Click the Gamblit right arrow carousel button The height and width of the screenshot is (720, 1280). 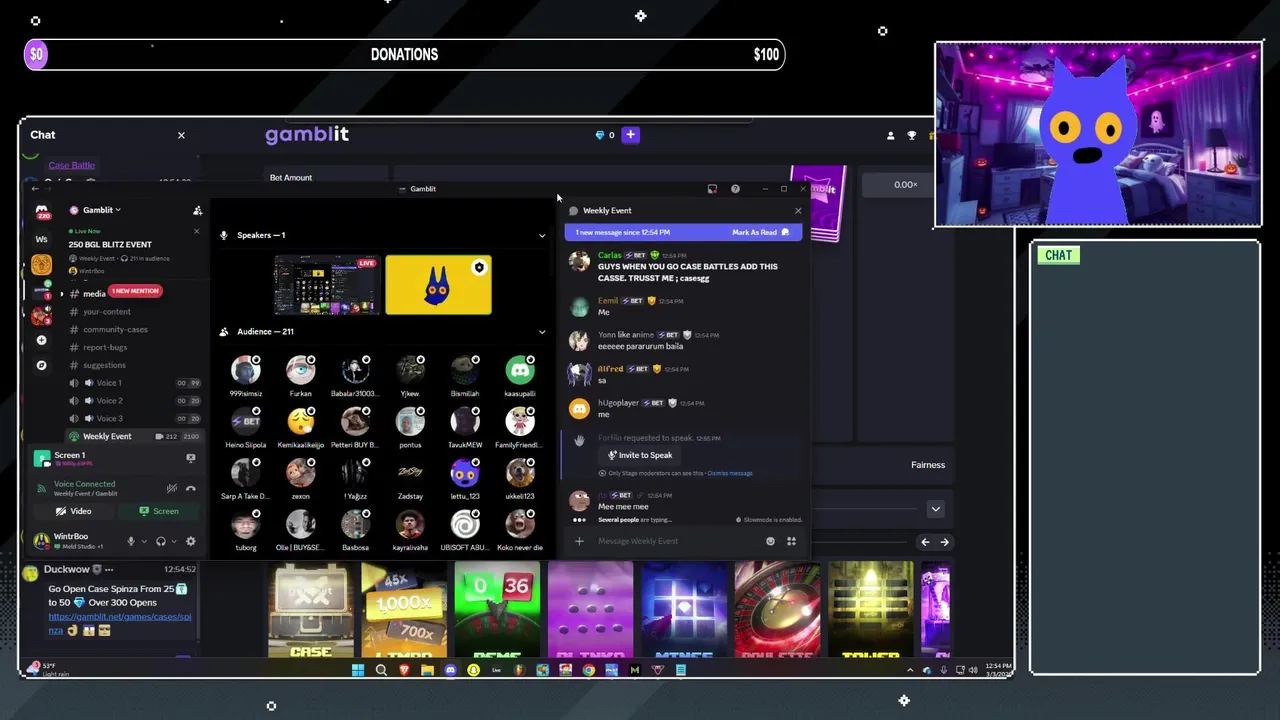tap(944, 542)
